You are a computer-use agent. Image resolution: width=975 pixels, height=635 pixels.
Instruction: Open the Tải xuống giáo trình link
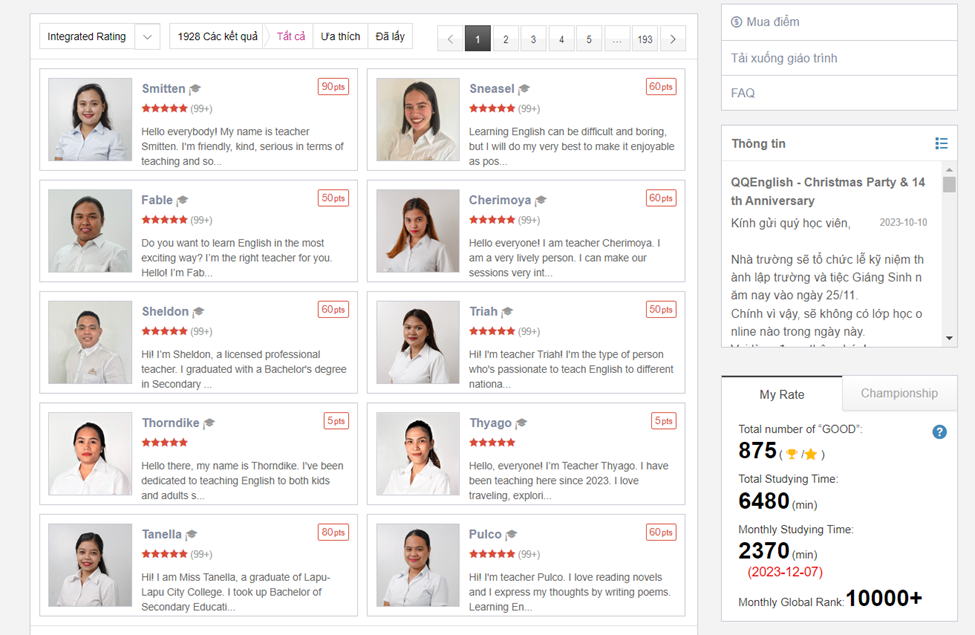click(784, 58)
